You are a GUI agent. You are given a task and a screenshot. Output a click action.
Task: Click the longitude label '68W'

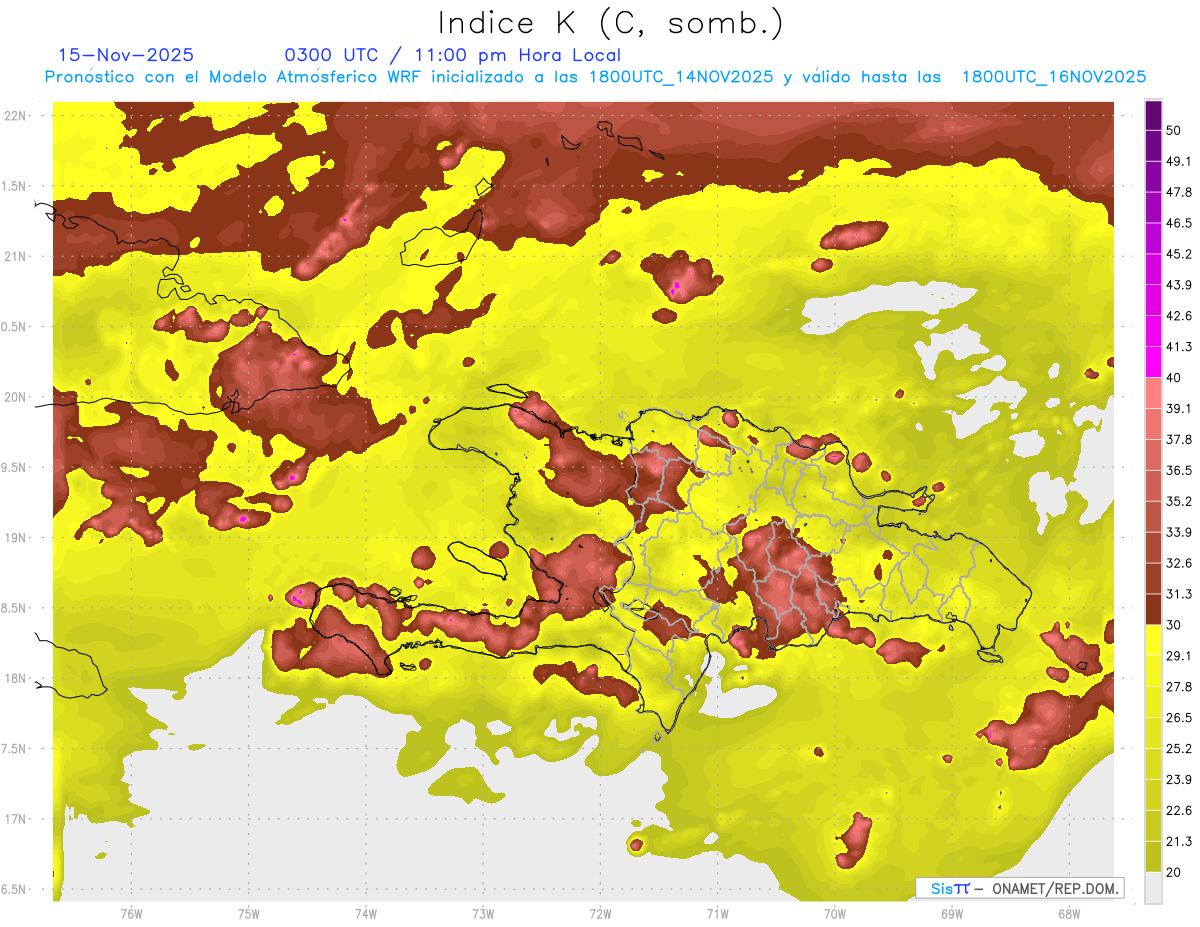pos(1069,914)
